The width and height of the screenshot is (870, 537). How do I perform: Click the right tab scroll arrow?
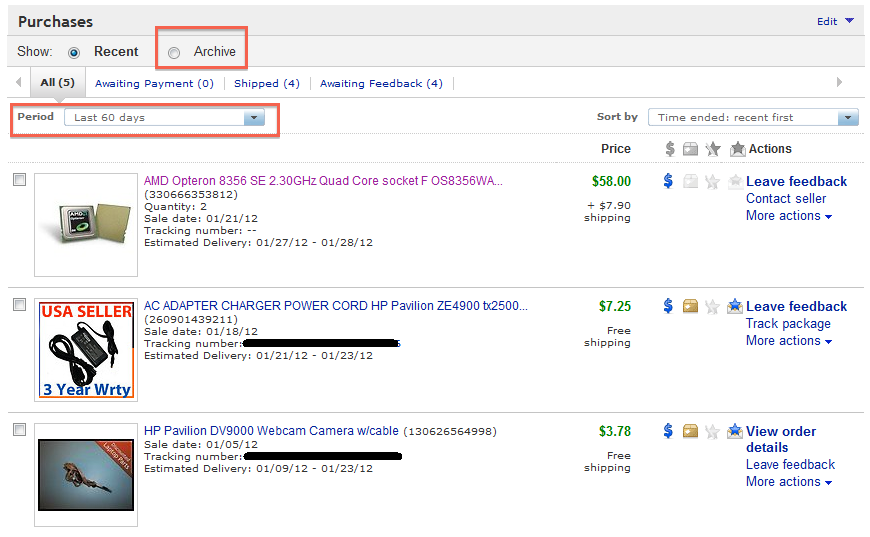(839, 83)
